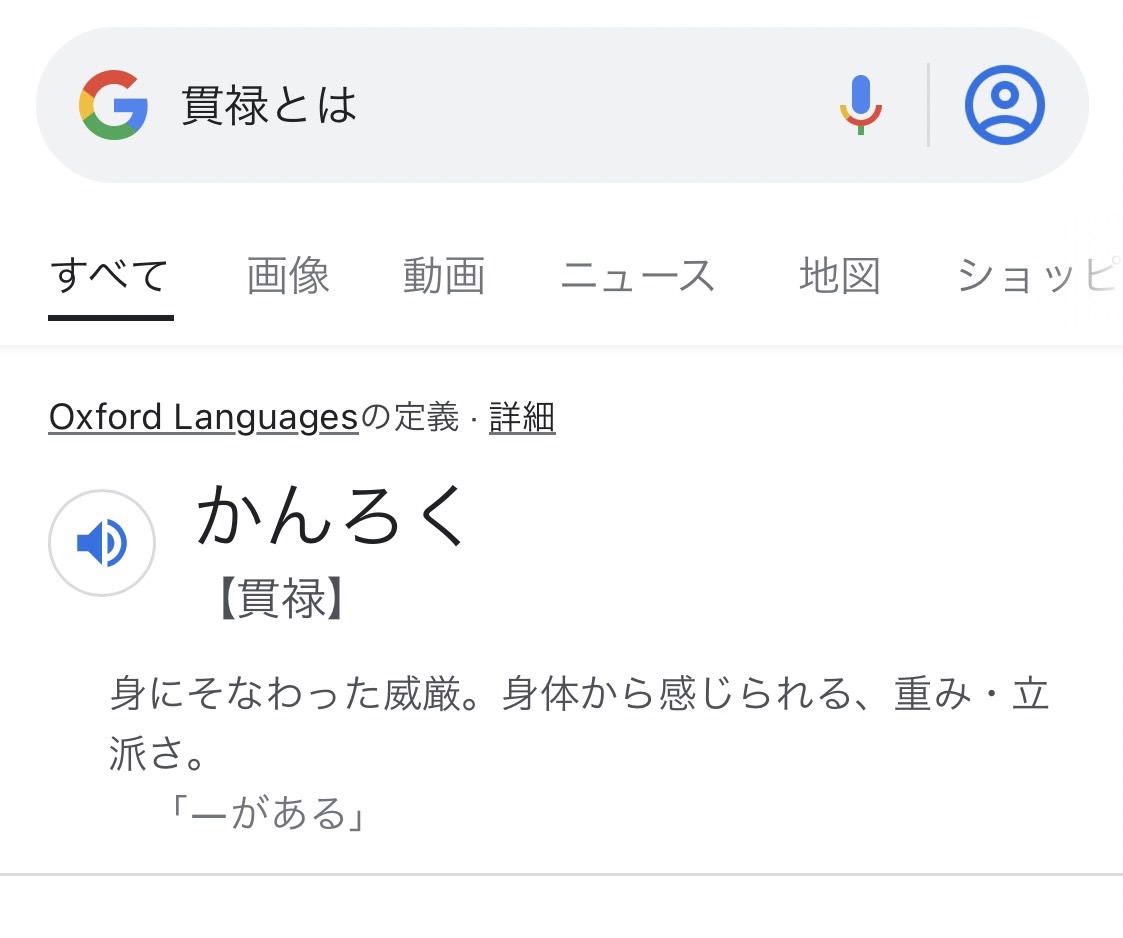Click the divider between microphone and profile icons
The width and height of the screenshot is (1123, 938).
928,105
